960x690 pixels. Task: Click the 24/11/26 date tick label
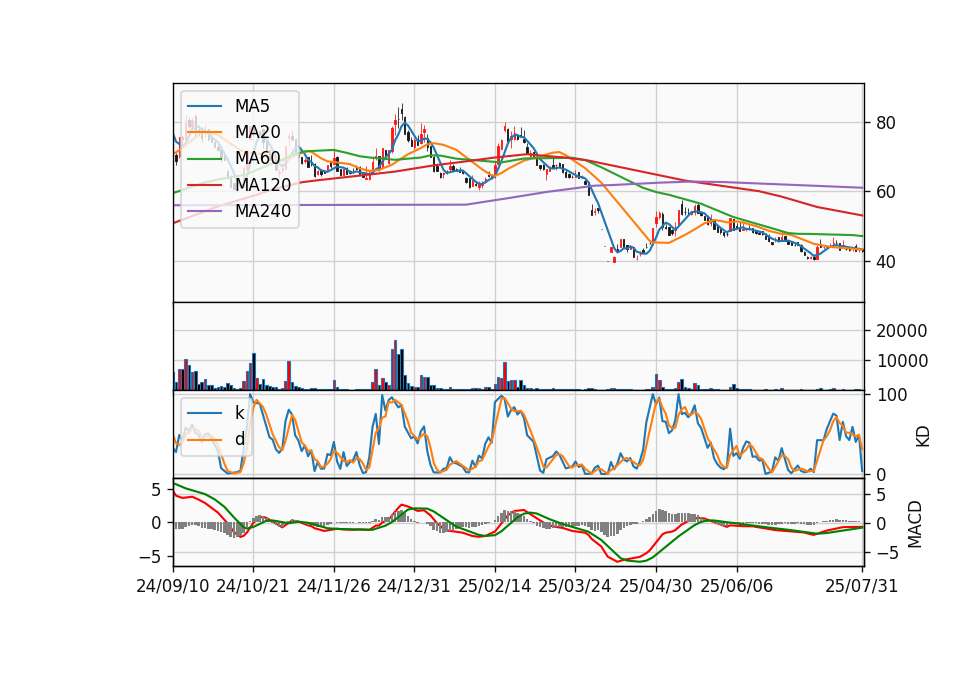click(x=334, y=586)
